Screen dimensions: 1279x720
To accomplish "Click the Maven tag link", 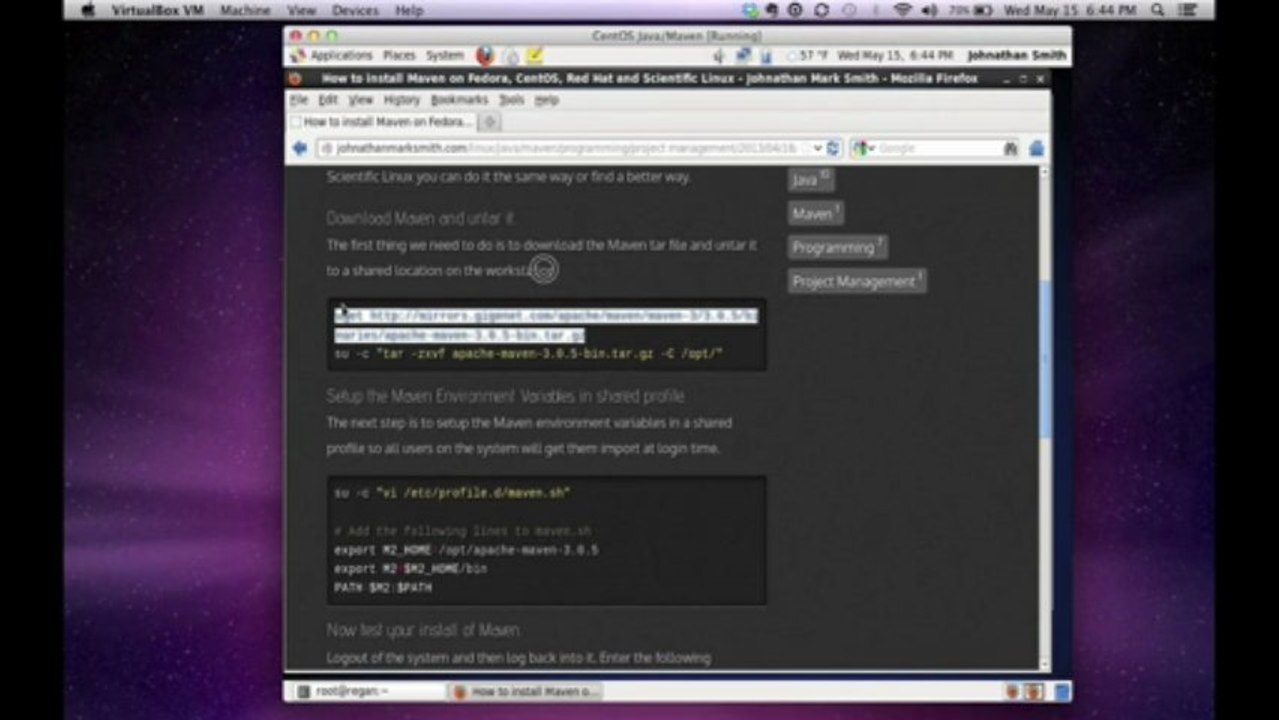I will coord(816,213).
